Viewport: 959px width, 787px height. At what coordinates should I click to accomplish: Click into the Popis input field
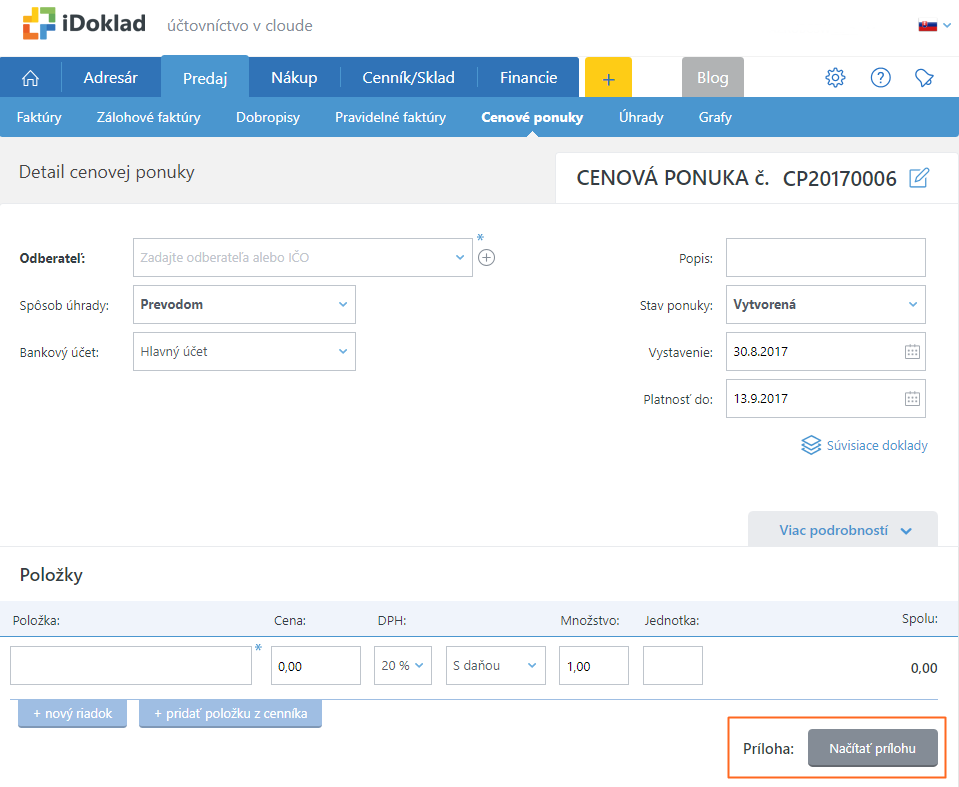825,257
